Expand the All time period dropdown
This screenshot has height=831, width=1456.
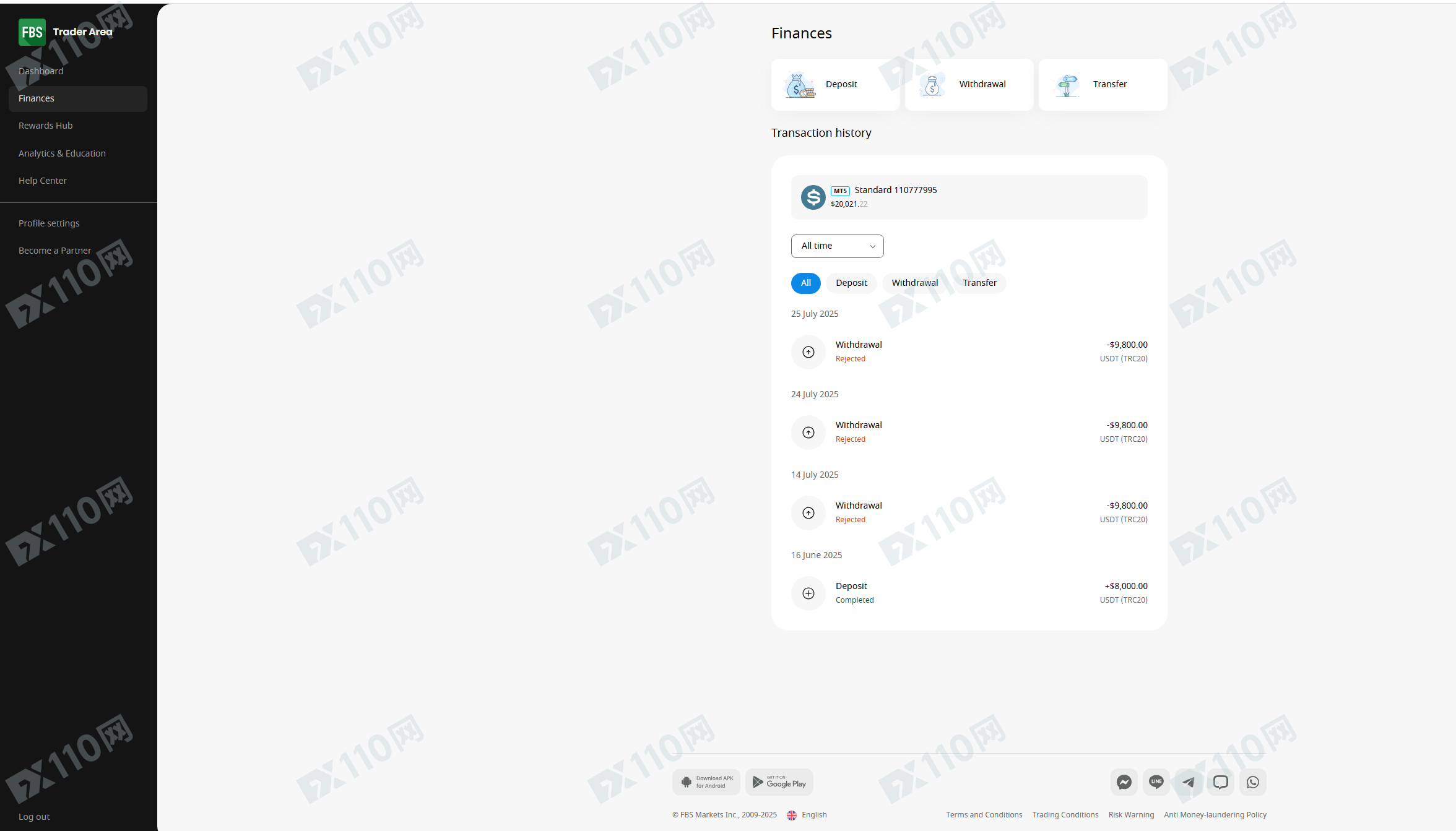pyautogui.click(x=837, y=246)
